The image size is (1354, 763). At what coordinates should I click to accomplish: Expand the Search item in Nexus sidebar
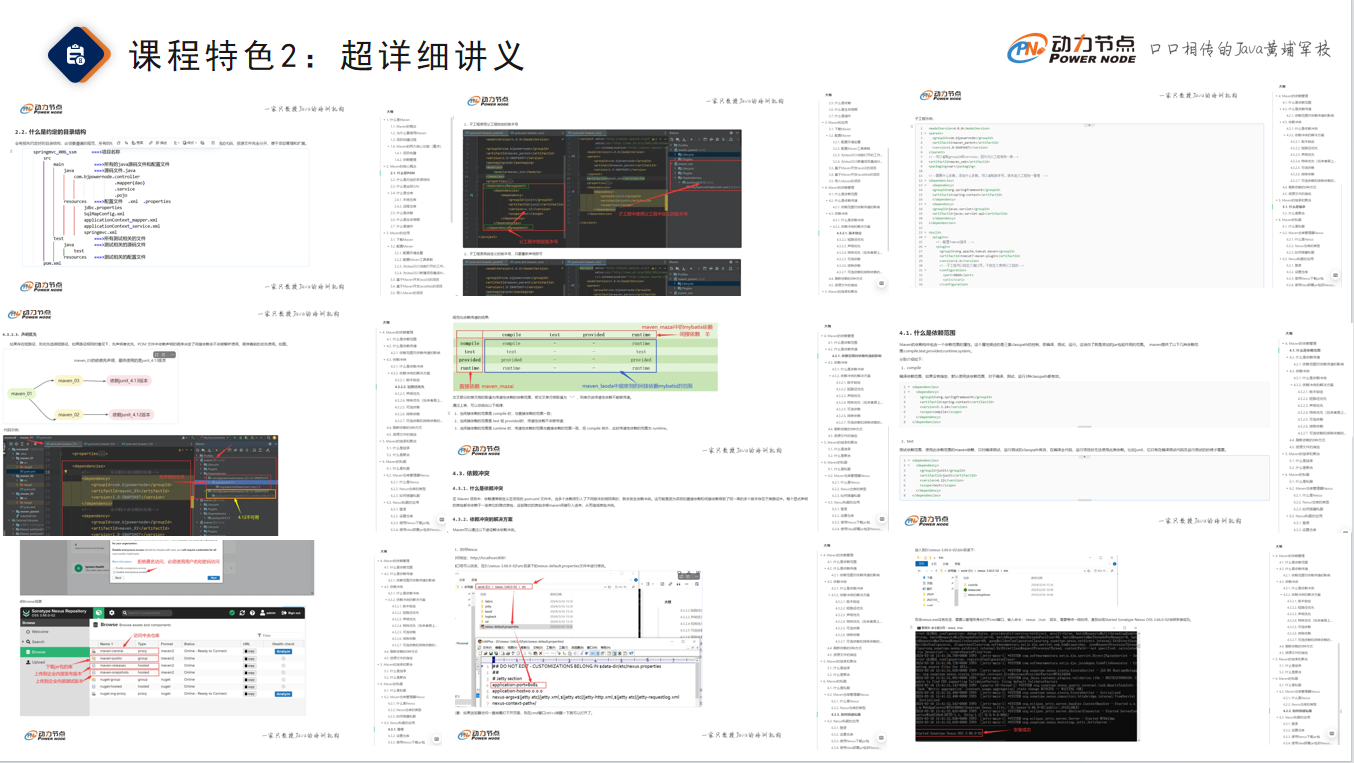tap(40, 642)
